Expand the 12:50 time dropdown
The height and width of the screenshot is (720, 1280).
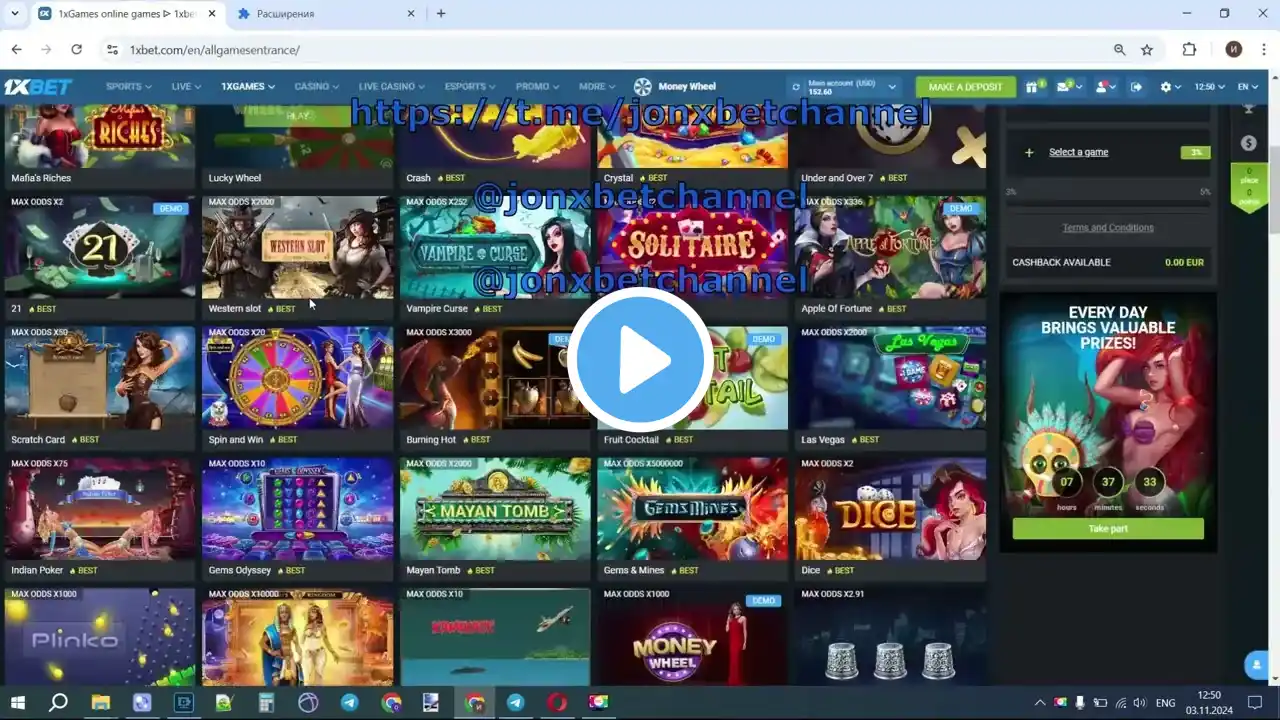(x=1209, y=87)
